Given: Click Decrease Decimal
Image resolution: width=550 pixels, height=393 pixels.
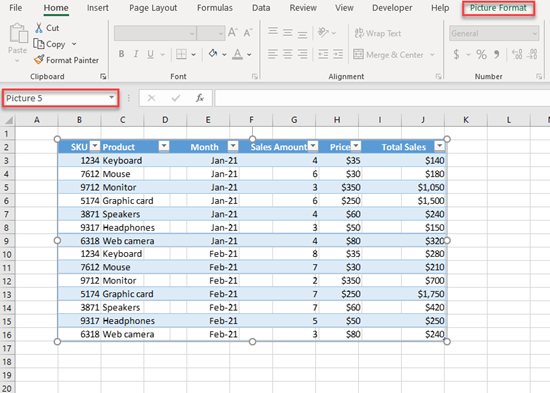Looking at the screenshot, I should pos(532,54).
